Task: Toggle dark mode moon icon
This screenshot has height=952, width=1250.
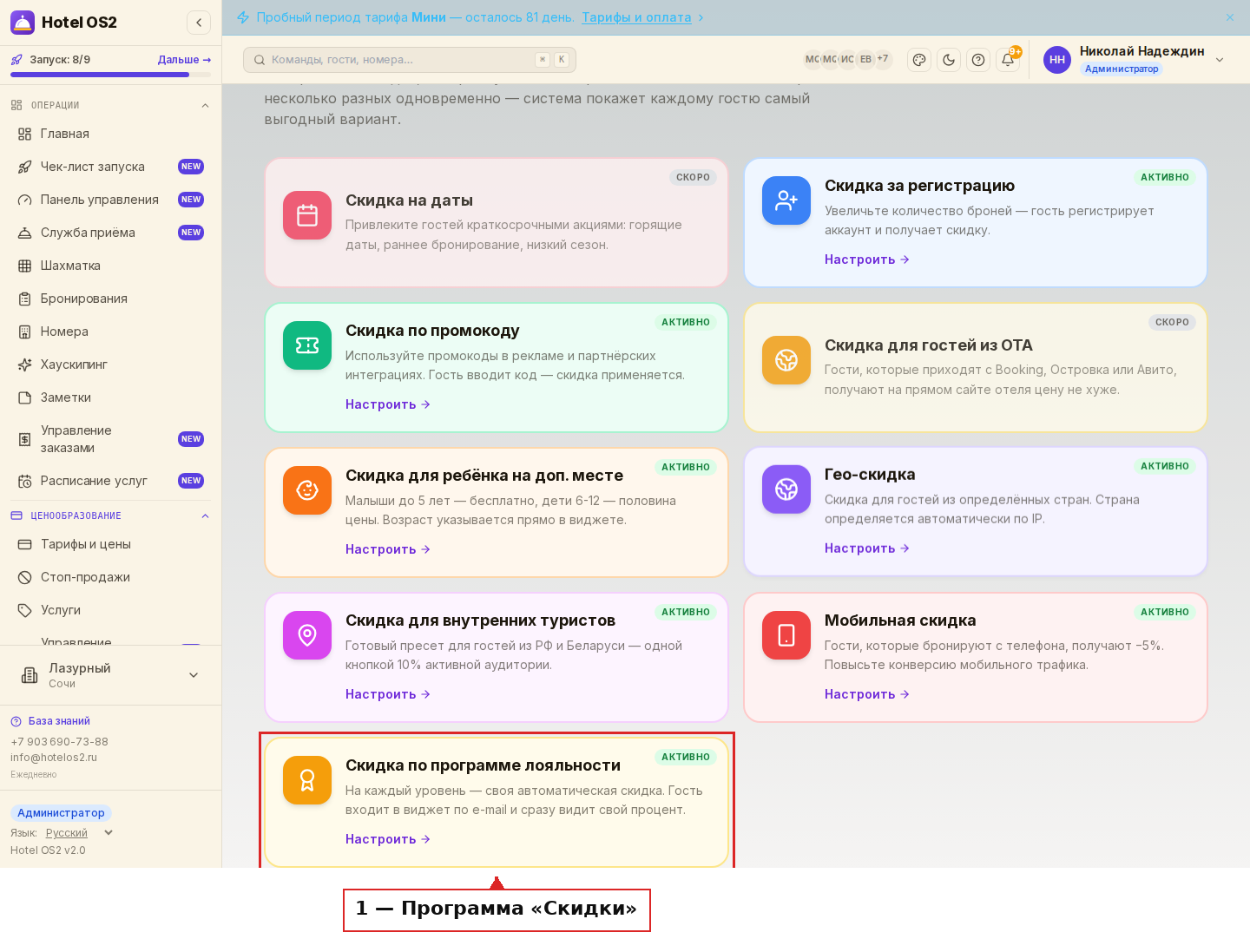Action: coord(949,60)
